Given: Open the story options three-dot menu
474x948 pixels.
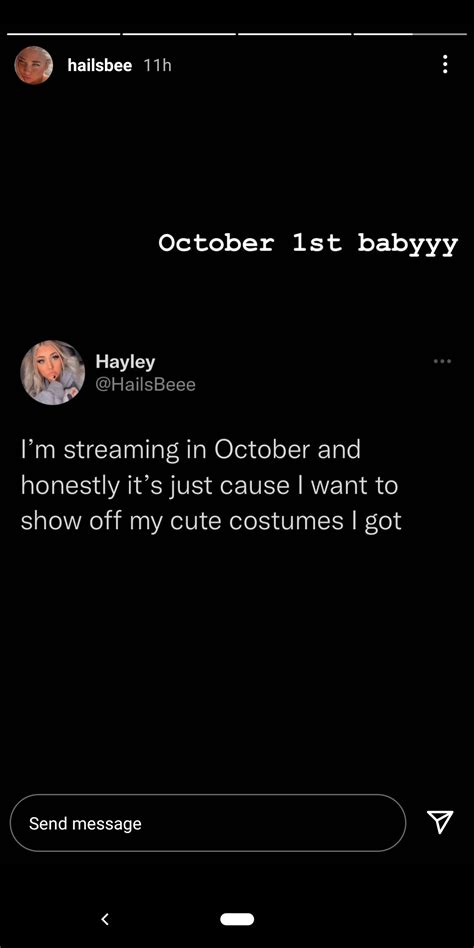Looking at the screenshot, I should click(x=445, y=64).
